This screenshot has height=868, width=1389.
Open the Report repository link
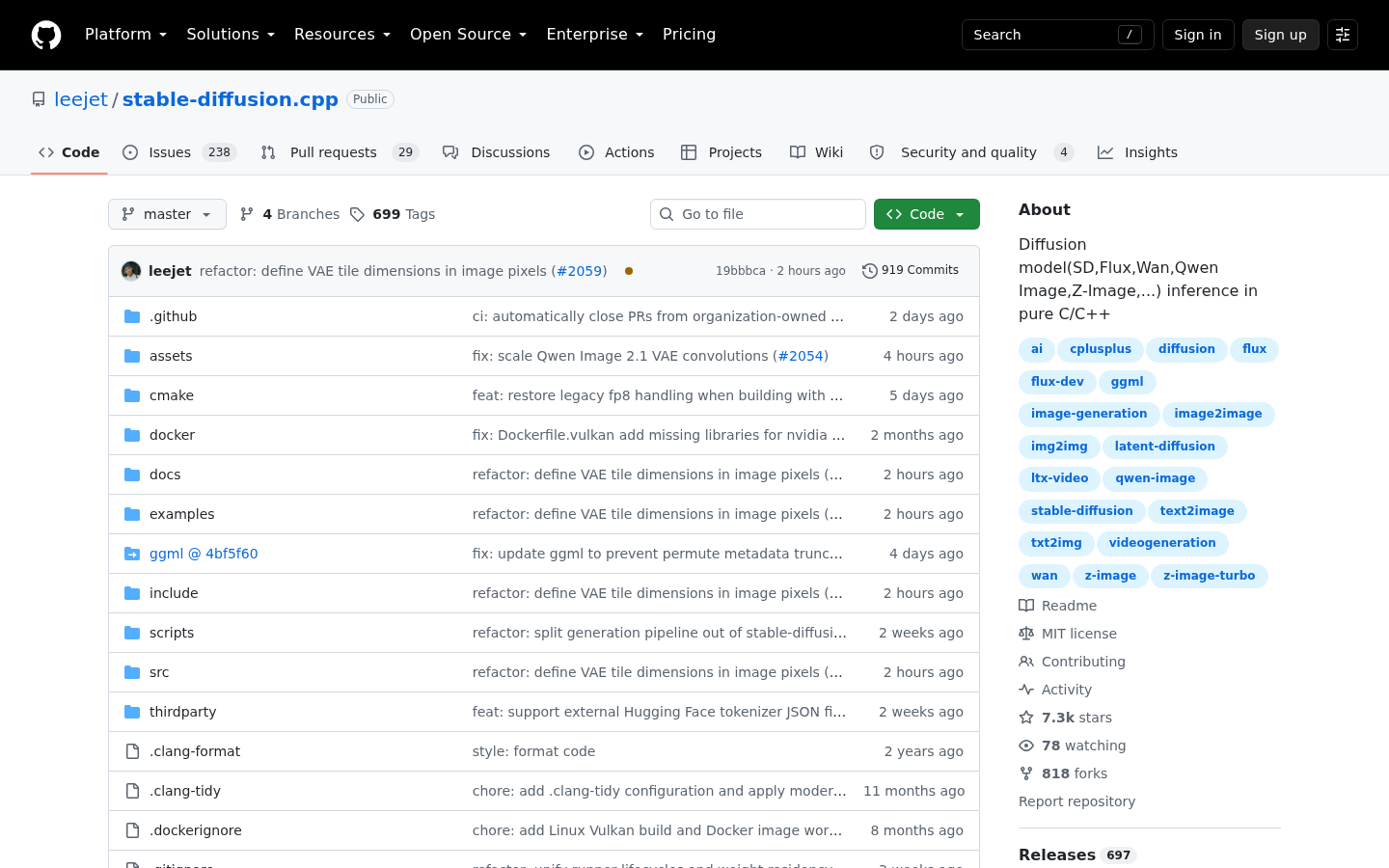[1076, 801]
